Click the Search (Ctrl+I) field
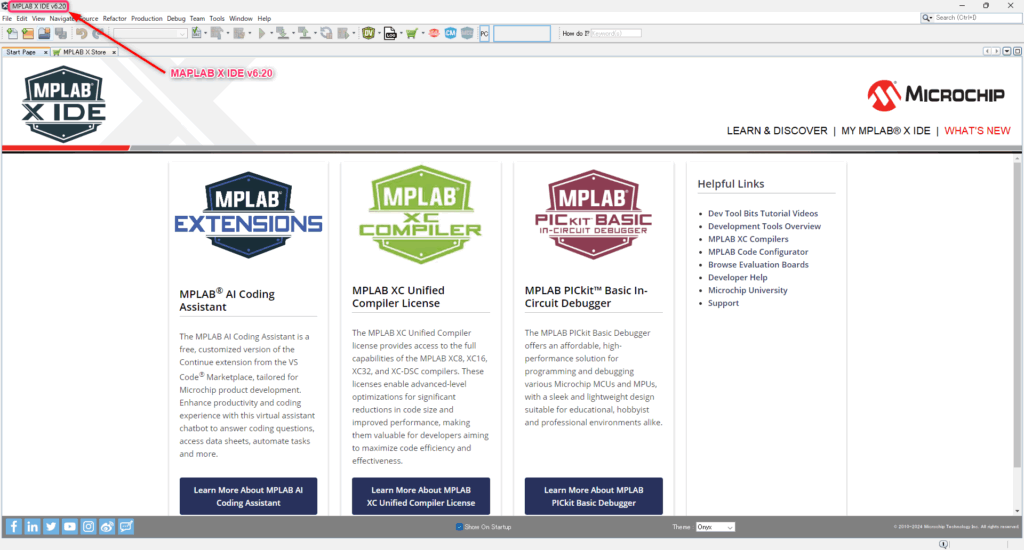This screenshot has width=1024, height=550. pyautogui.click(x=976, y=18)
